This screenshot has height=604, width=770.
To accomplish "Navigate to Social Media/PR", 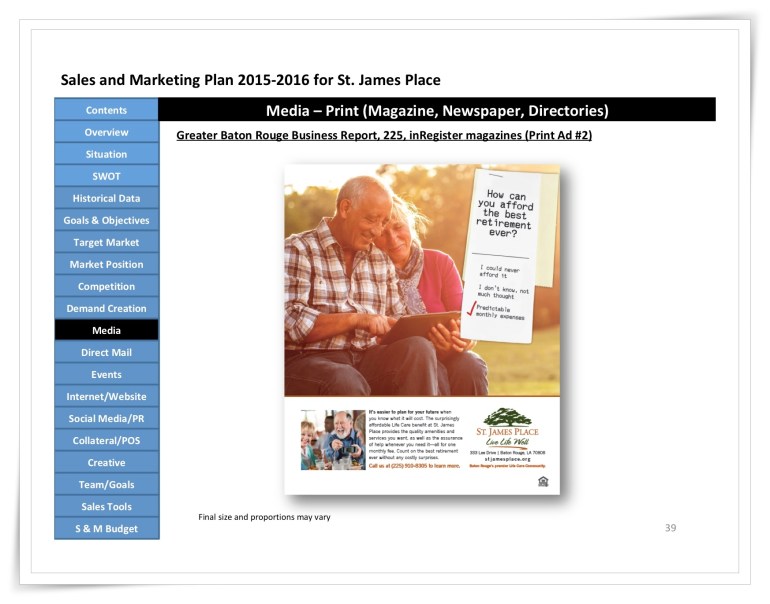I will coord(106,418).
